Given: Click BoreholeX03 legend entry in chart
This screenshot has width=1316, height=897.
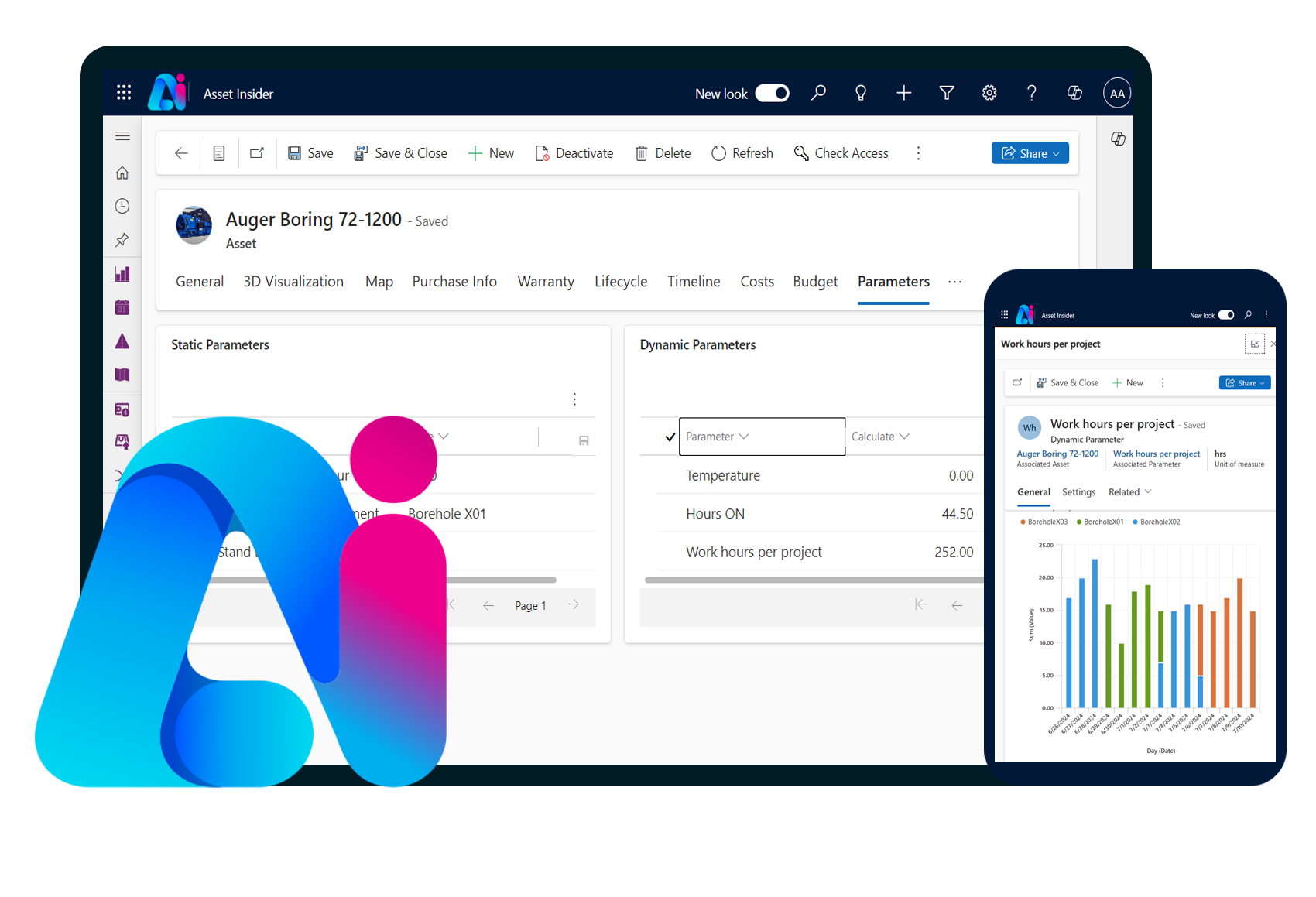Looking at the screenshot, I should (1044, 522).
